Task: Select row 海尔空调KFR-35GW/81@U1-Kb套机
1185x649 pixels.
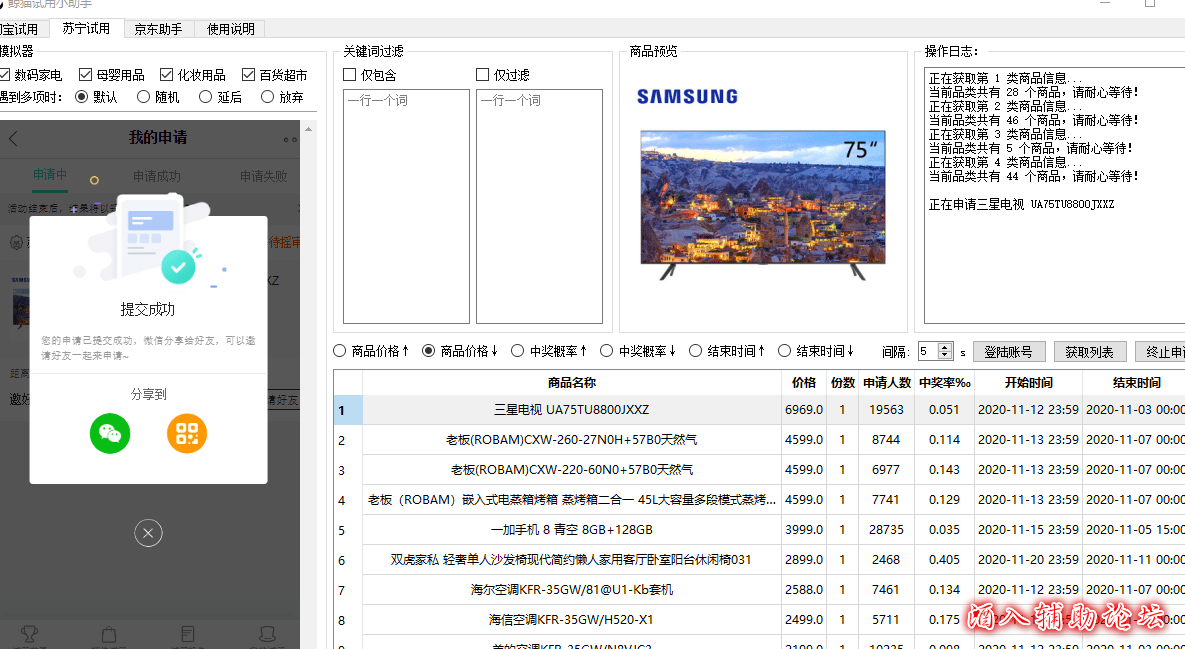Action: (x=572, y=590)
